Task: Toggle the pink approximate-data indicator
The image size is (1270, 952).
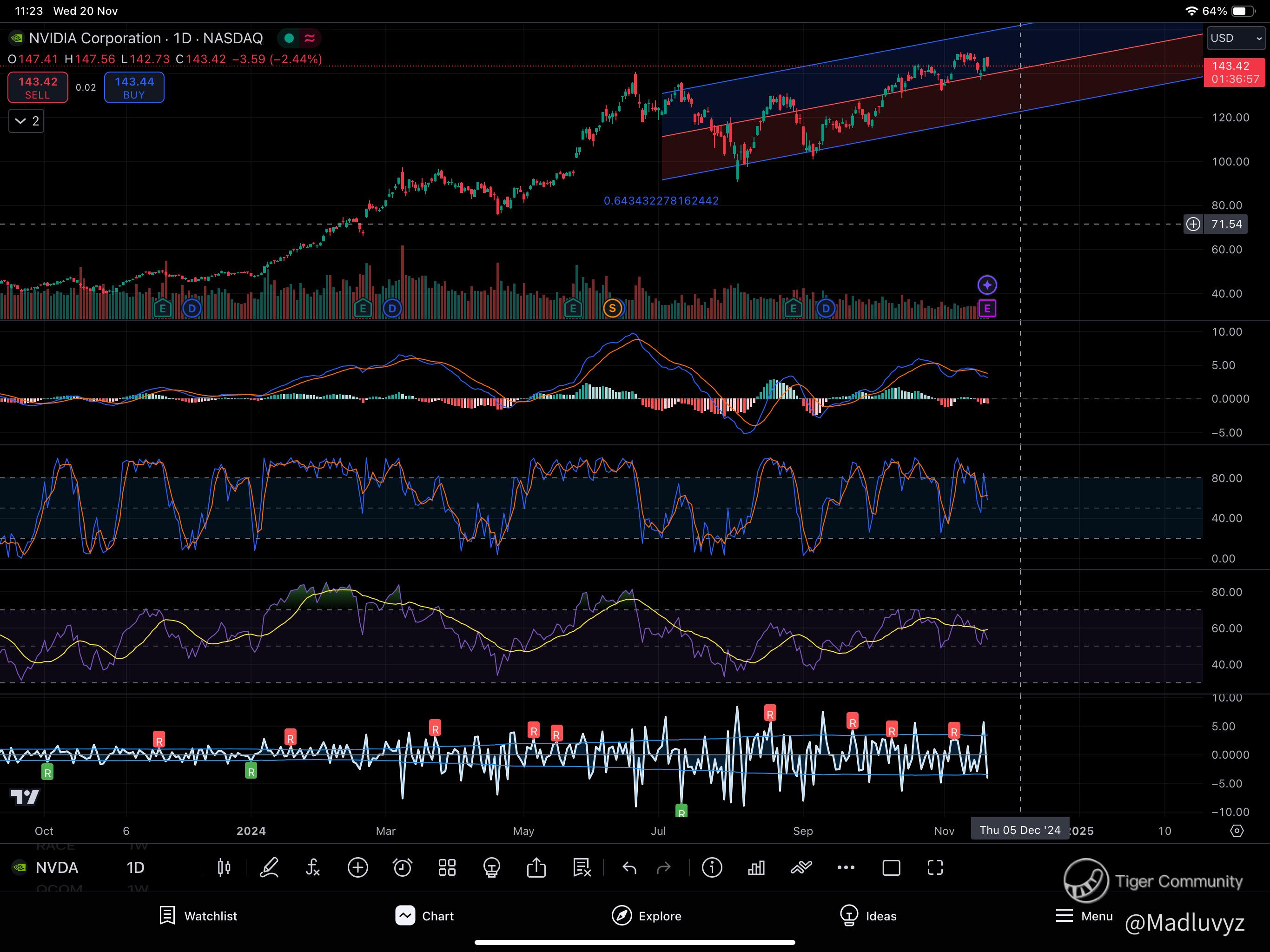Action: coord(310,39)
